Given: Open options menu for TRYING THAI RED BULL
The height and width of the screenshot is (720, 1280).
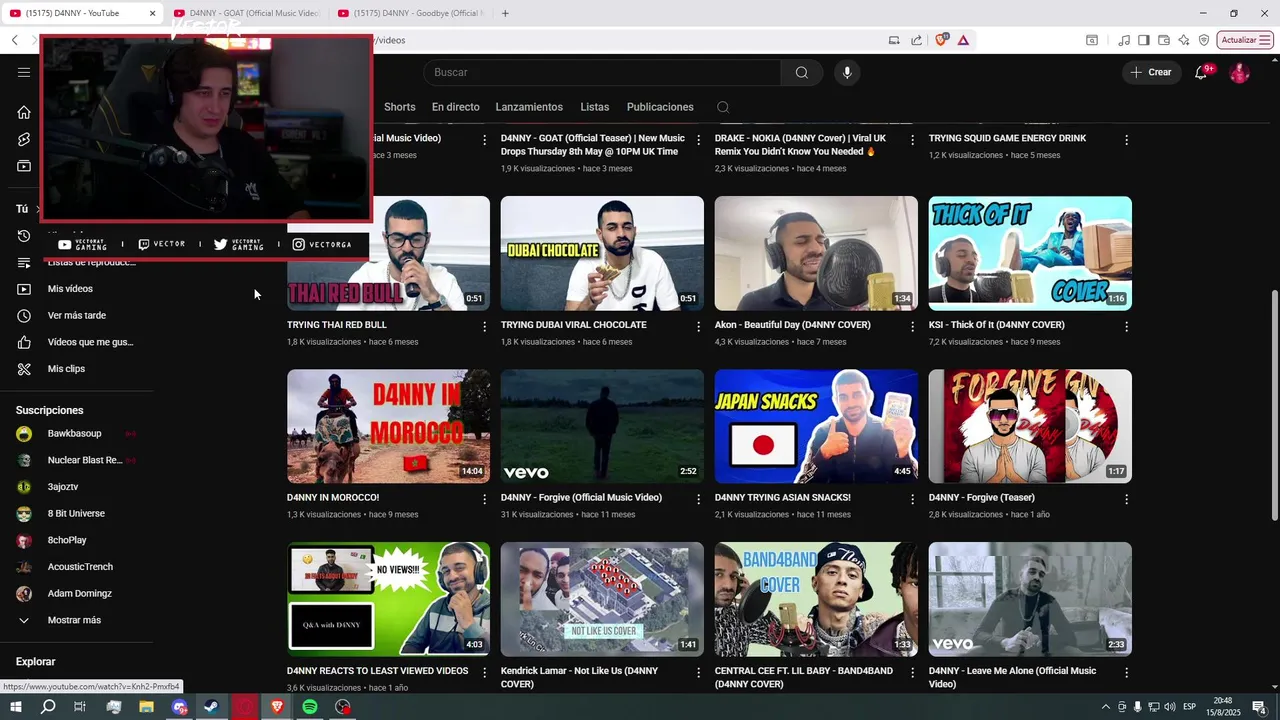Looking at the screenshot, I should 485,326.
